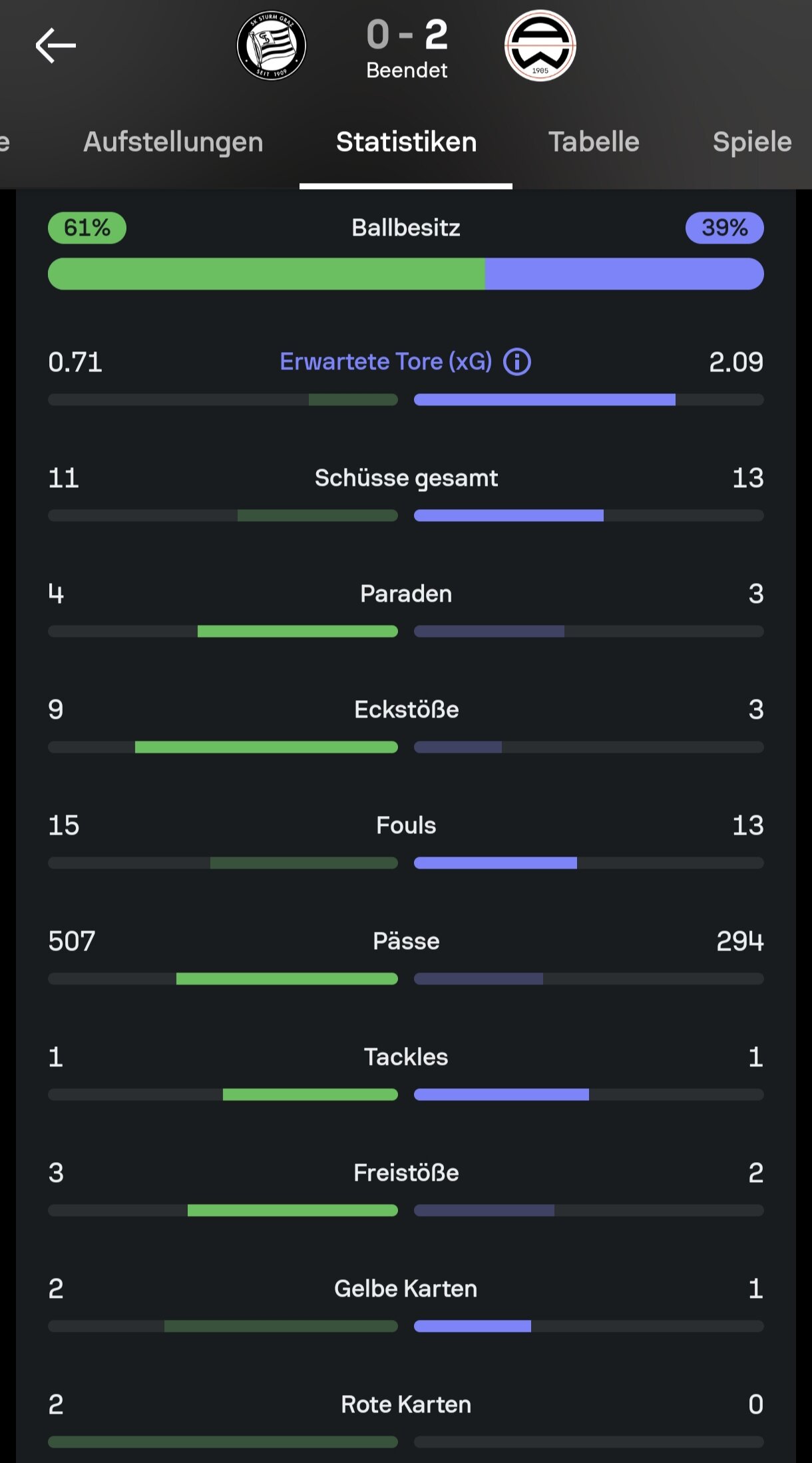This screenshot has height=1463, width=812.
Task: Tap the green Ballbesitz bar segment
Action: 266,274
